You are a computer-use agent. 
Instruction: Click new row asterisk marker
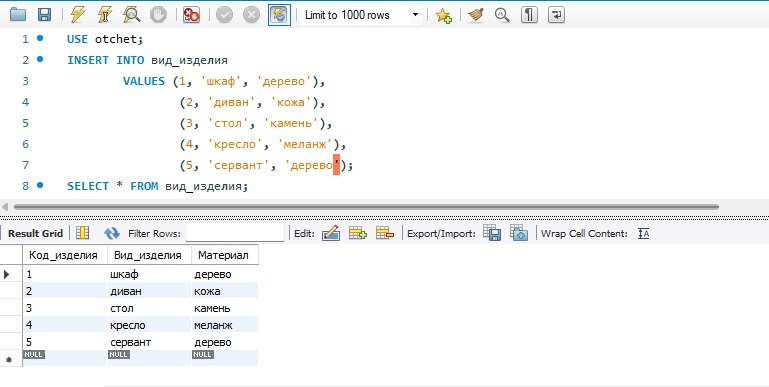[x=8, y=360]
